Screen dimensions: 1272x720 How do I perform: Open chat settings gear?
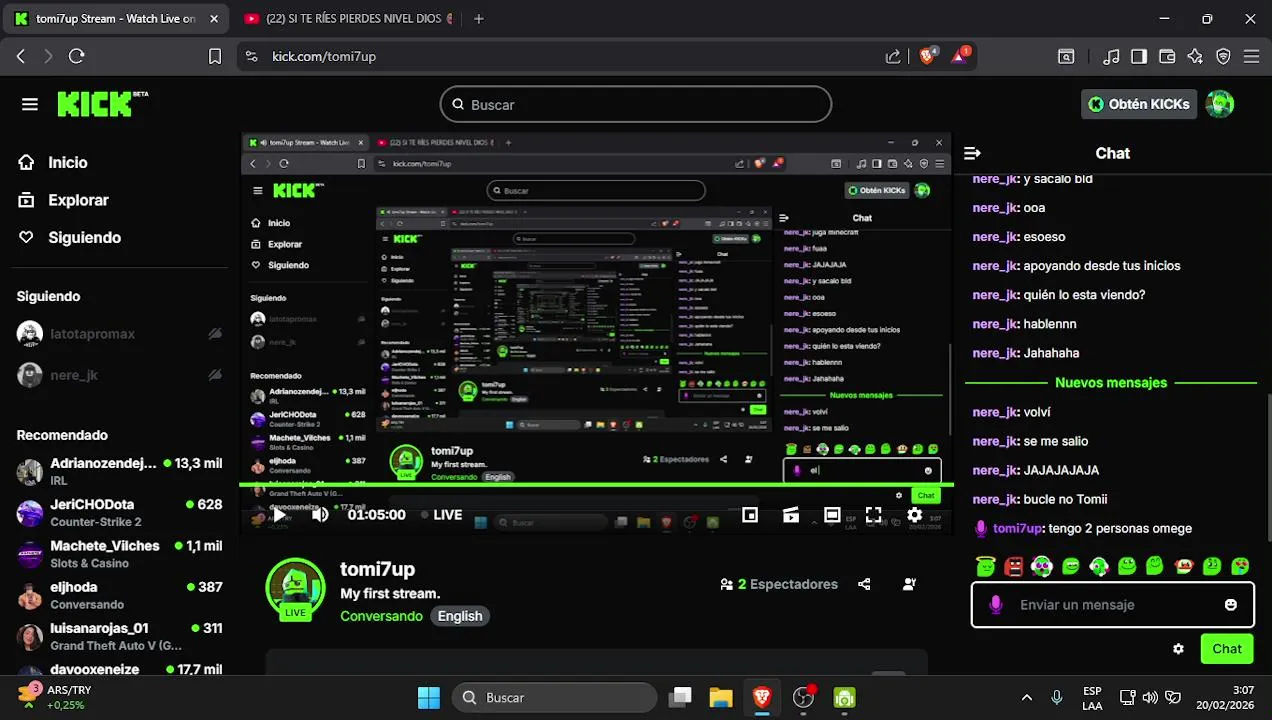point(1178,649)
